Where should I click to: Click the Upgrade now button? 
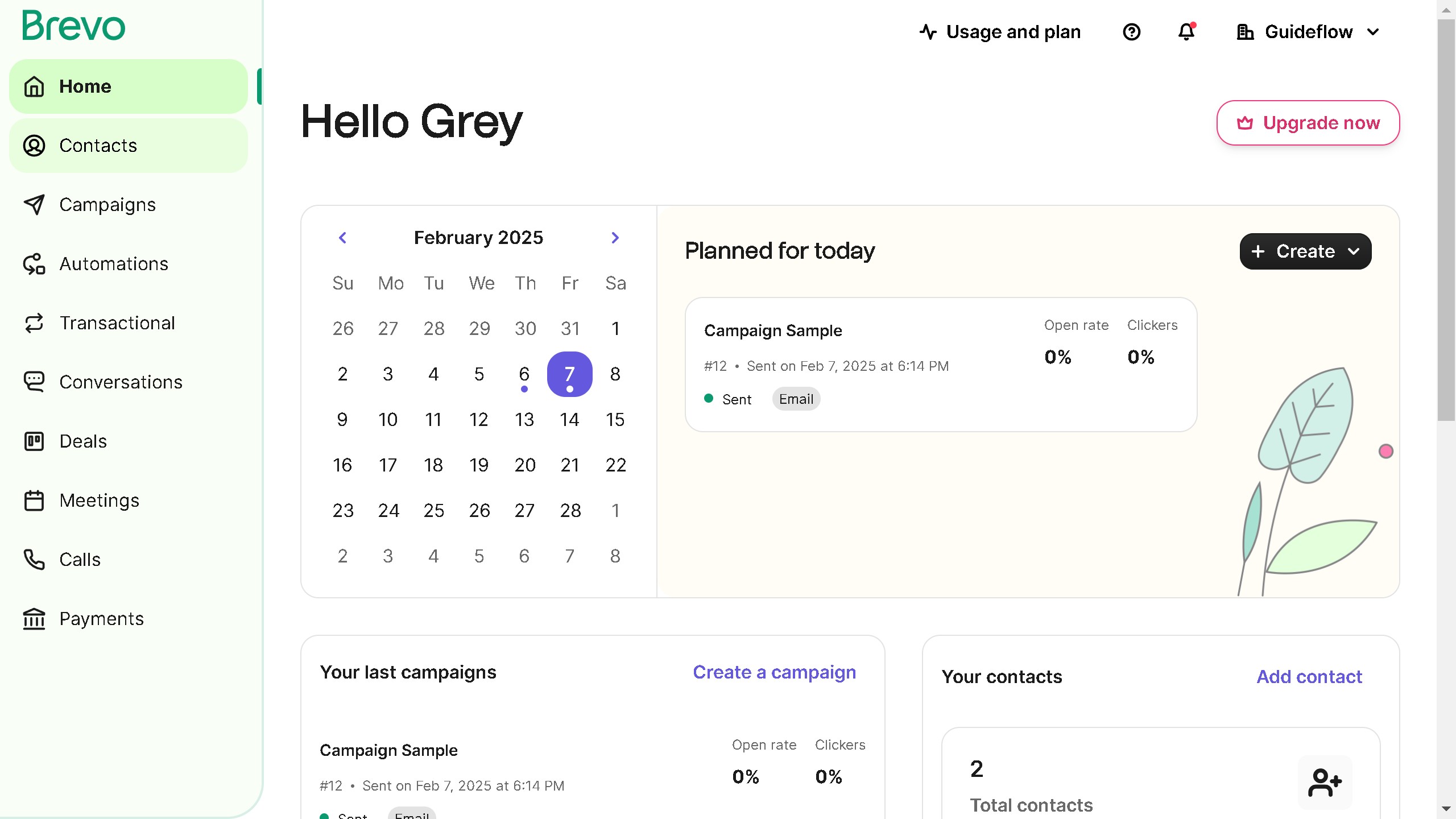coord(1308,122)
